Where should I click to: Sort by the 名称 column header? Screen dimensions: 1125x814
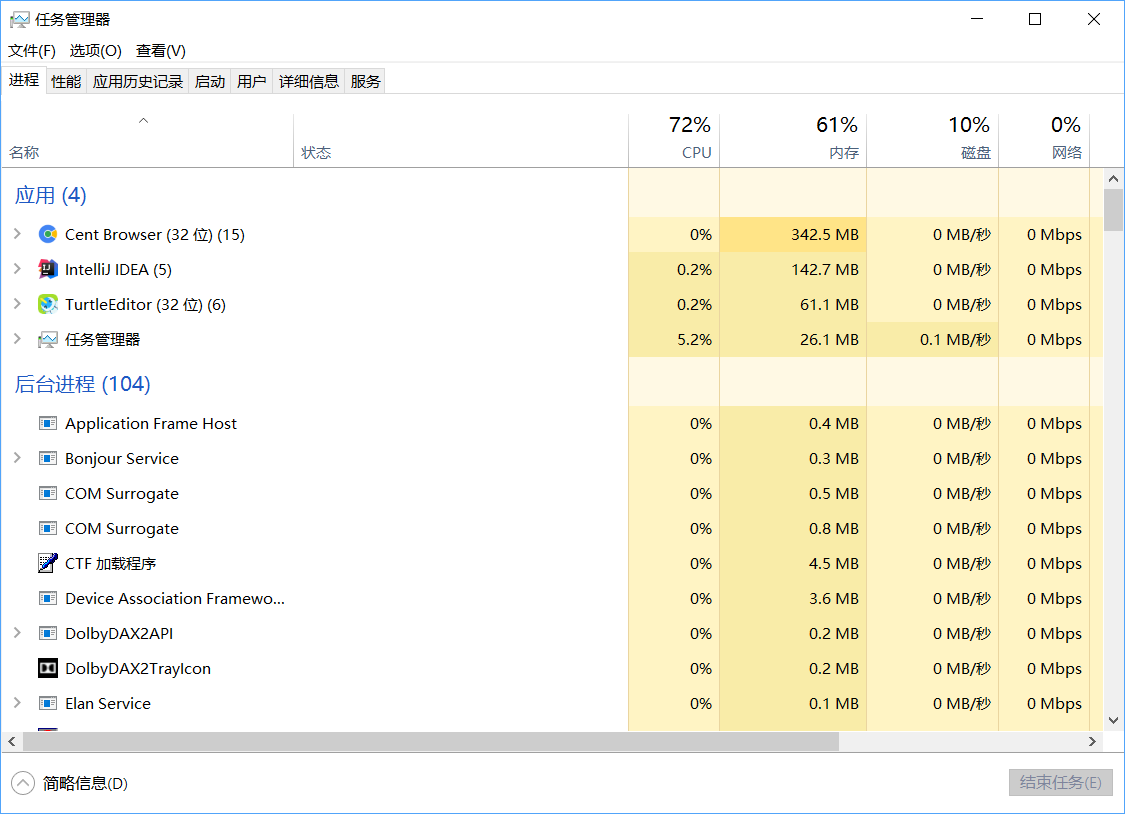147,141
